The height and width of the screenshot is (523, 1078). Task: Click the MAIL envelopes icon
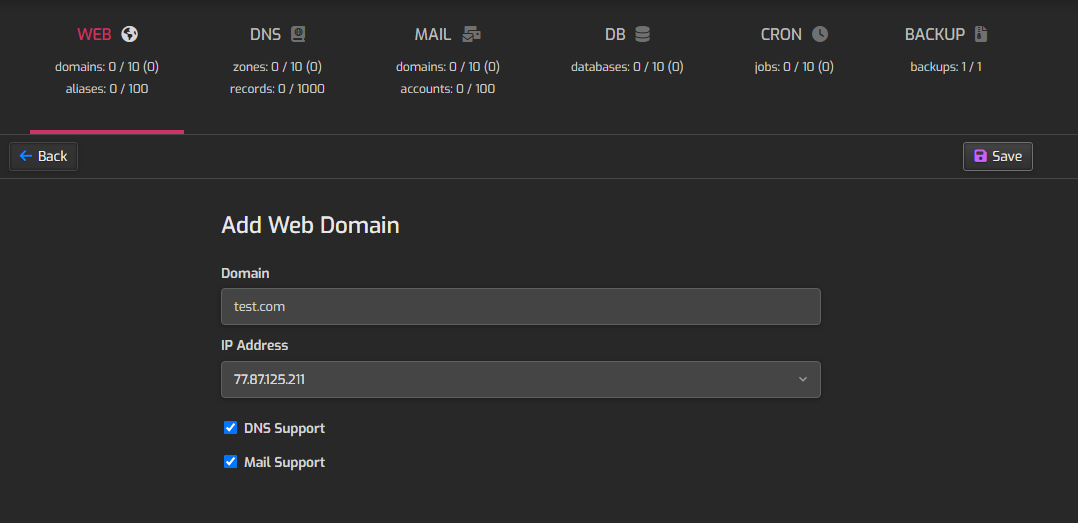pos(472,34)
